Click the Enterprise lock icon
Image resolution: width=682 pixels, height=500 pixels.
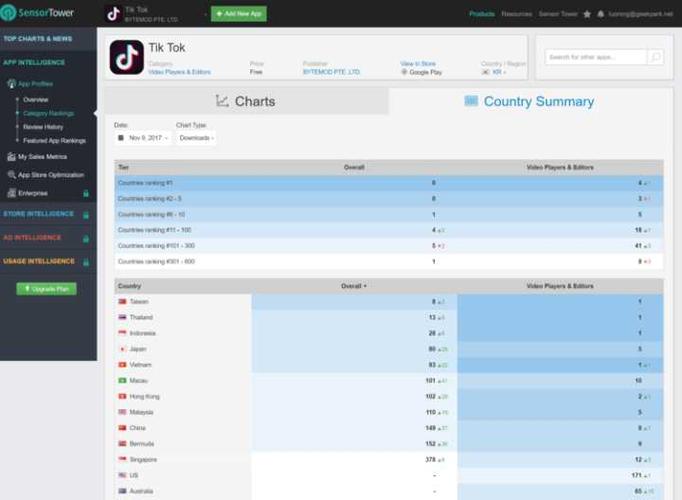pos(86,193)
